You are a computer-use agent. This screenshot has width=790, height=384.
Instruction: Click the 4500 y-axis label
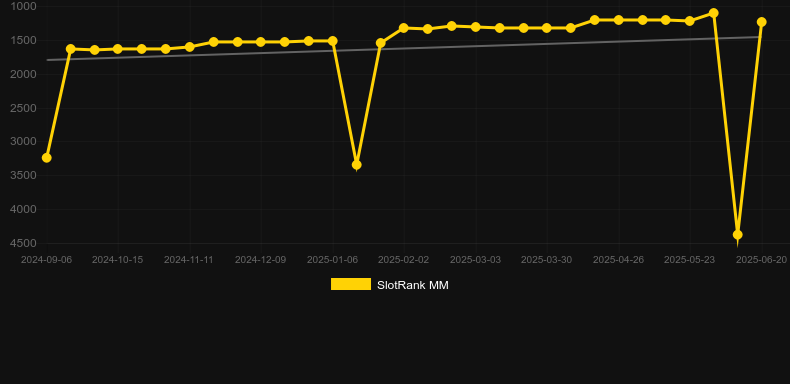pyautogui.click(x=23, y=243)
